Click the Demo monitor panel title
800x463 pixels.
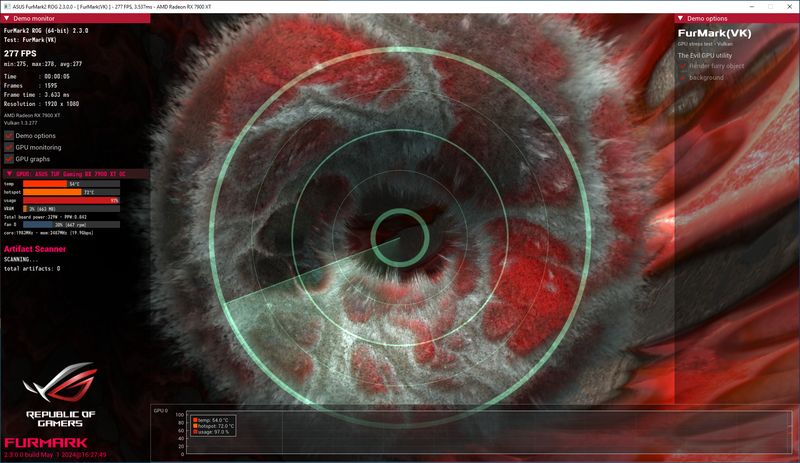coord(34,18)
